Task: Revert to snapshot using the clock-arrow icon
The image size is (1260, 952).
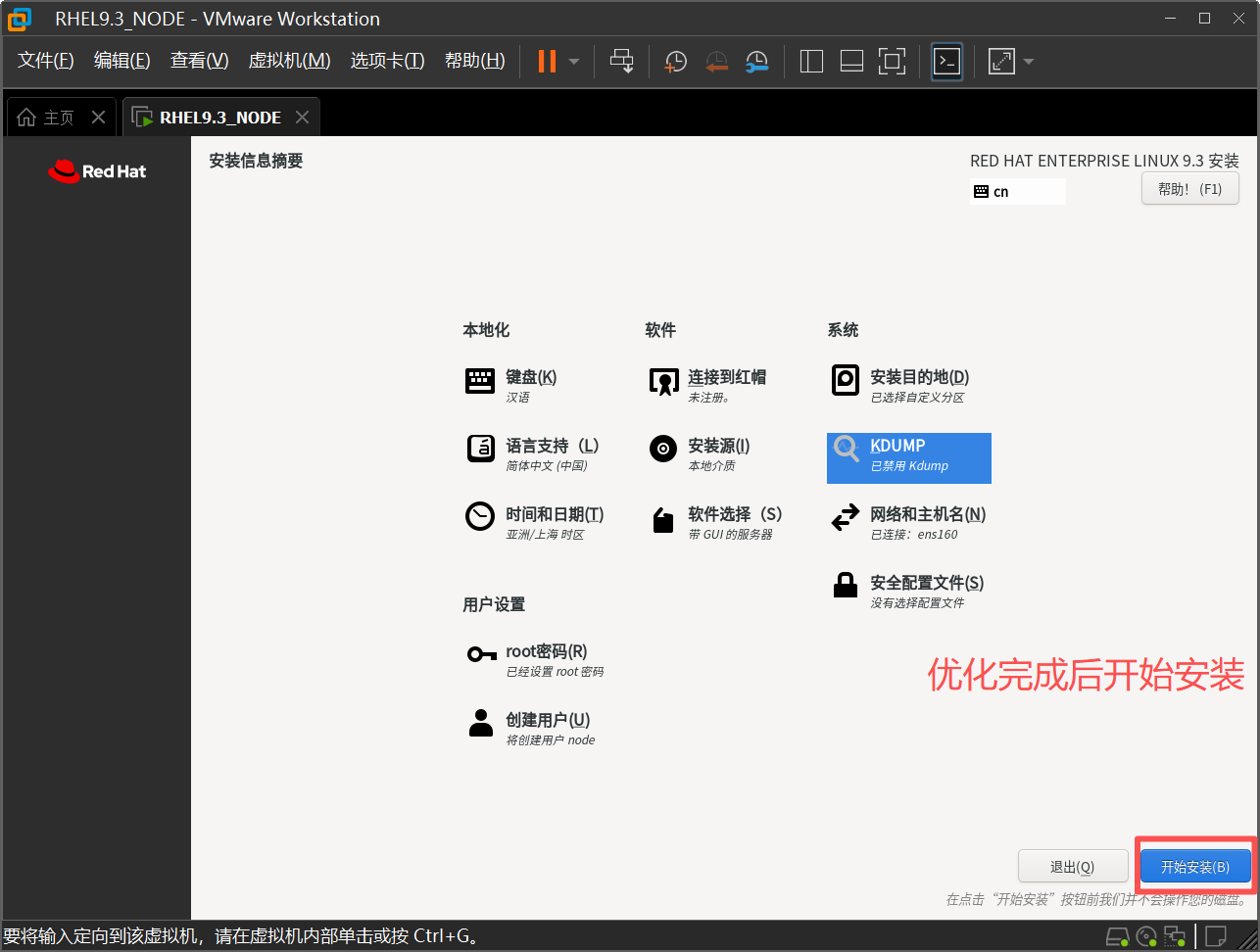Action: (x=717, y=62)
